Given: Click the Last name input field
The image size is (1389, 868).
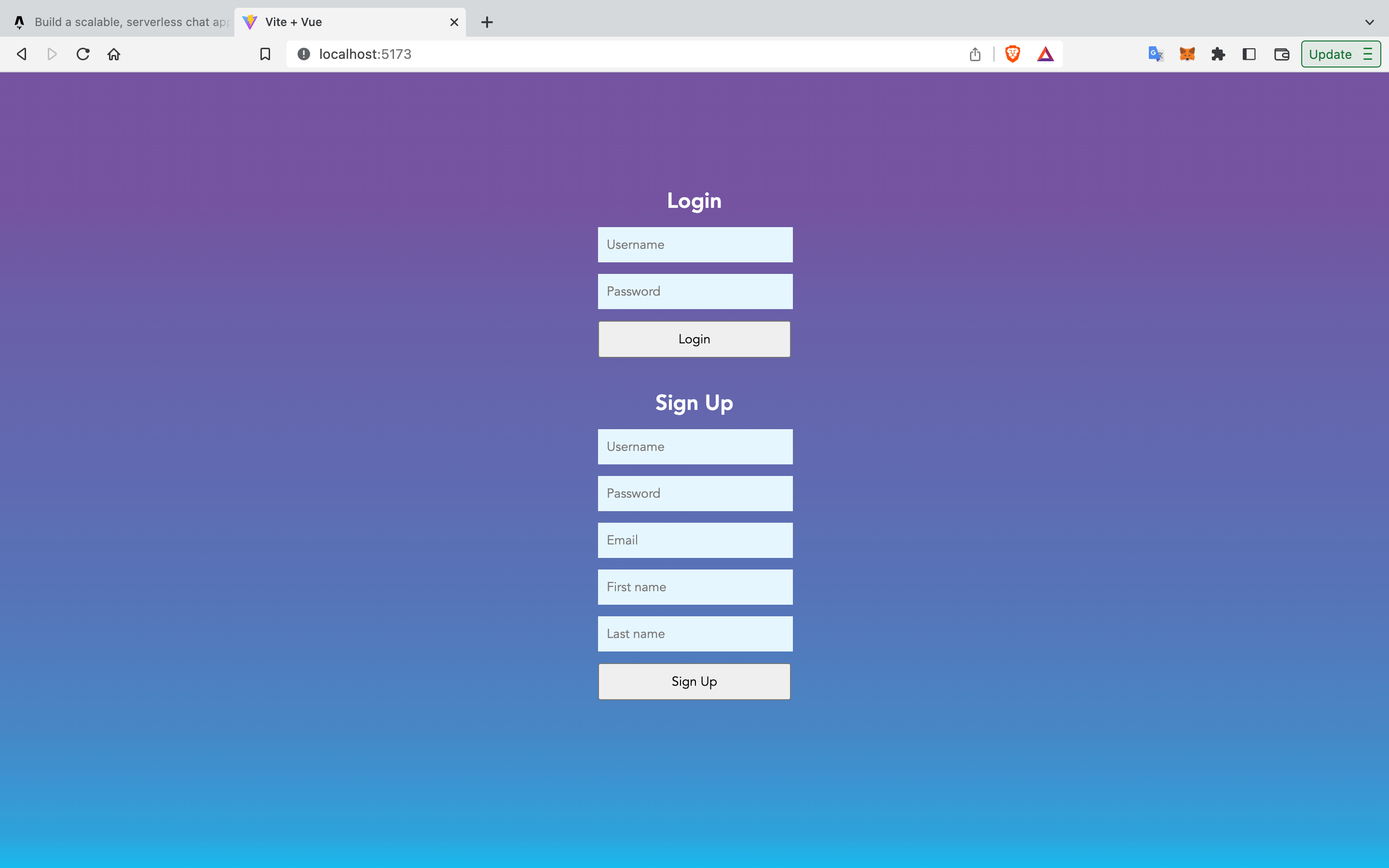Looking at the screenshot, I should coord(694,634).
